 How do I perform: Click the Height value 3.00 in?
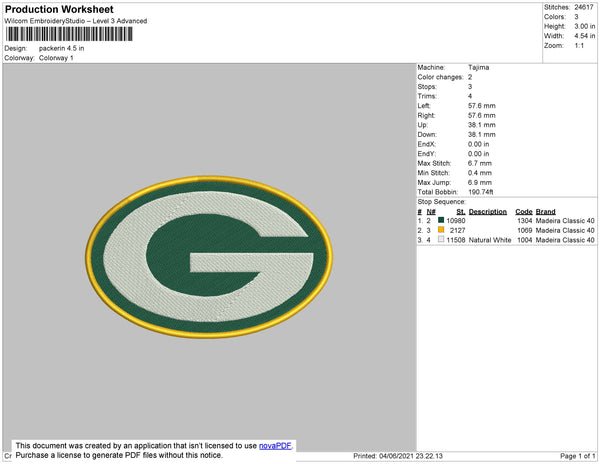[584, 26]
